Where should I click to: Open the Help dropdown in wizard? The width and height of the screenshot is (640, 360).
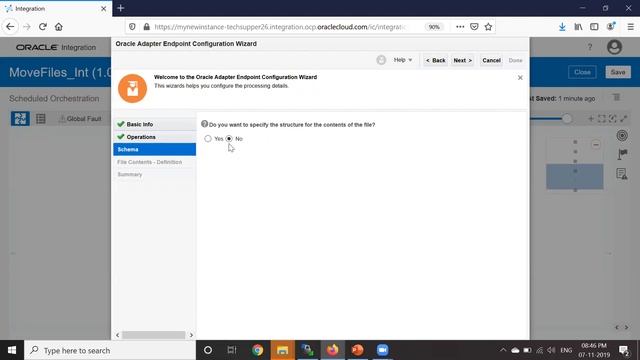pos(402,60)
